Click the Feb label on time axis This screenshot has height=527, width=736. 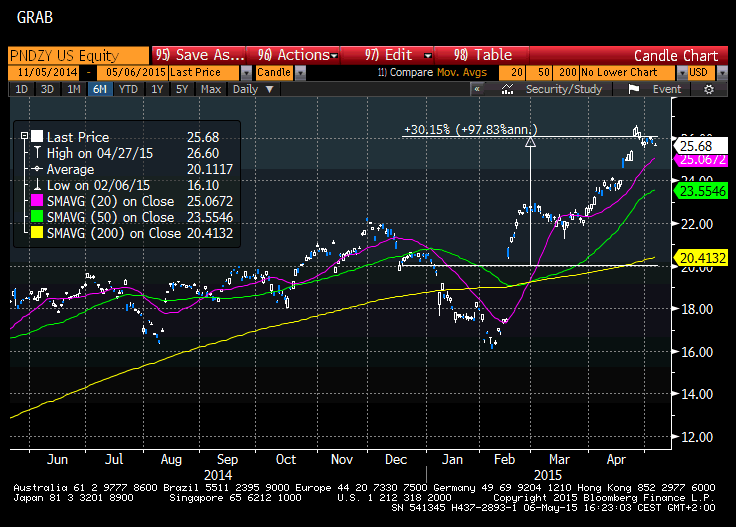[x=505, y=459]
